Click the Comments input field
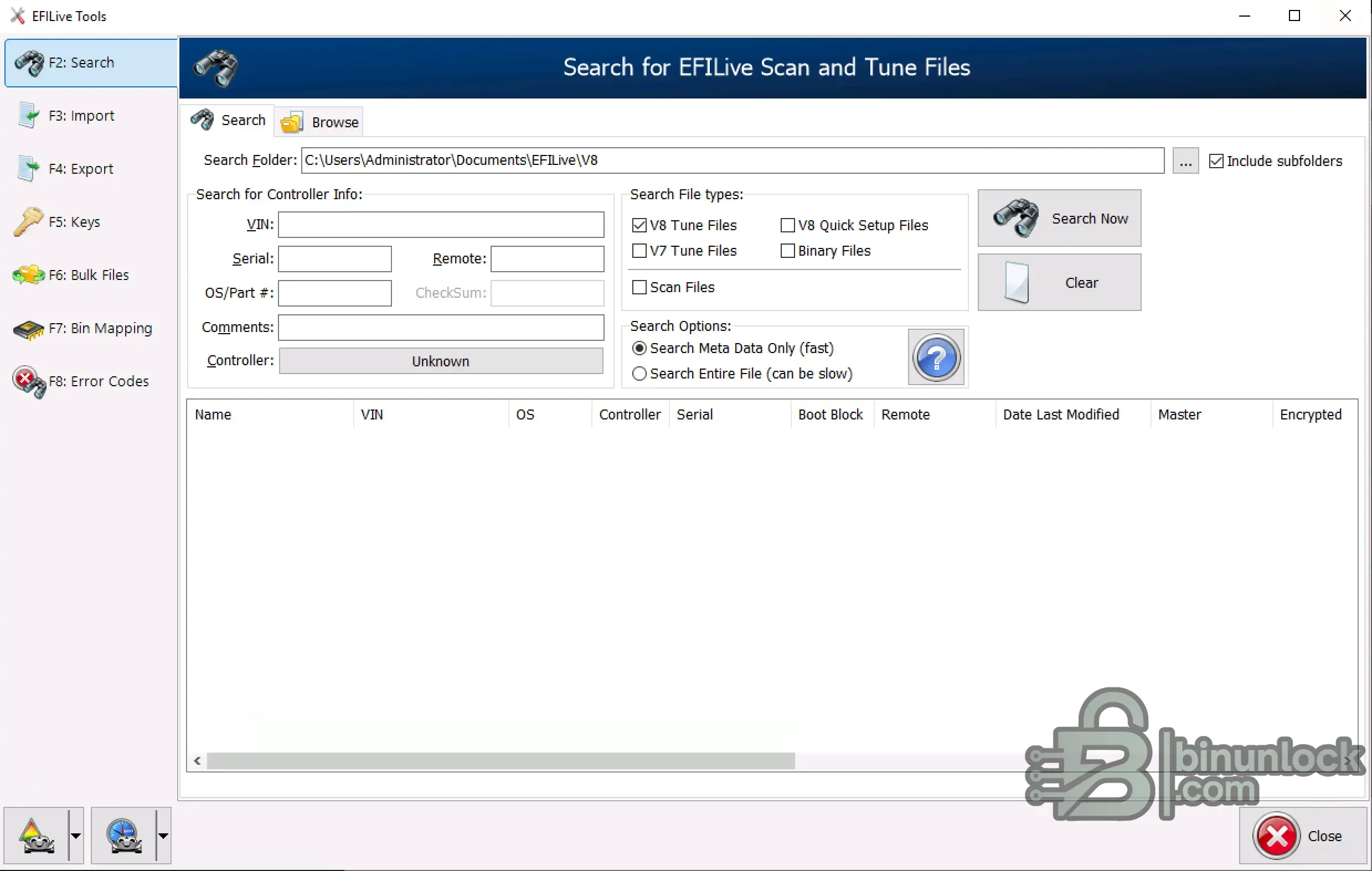Image resolution: width=1372 pixels, height=871 pixels. tap(440, 328)
